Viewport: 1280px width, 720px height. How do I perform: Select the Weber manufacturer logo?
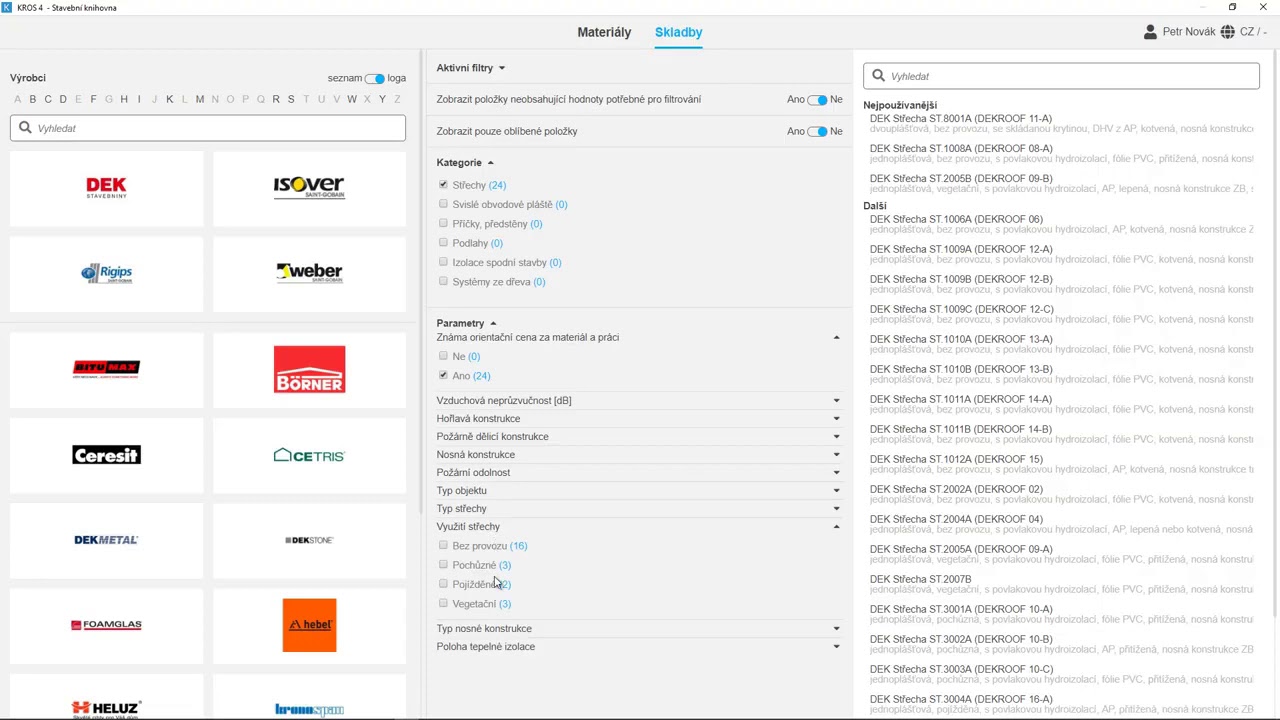click(x=309, y=273)
